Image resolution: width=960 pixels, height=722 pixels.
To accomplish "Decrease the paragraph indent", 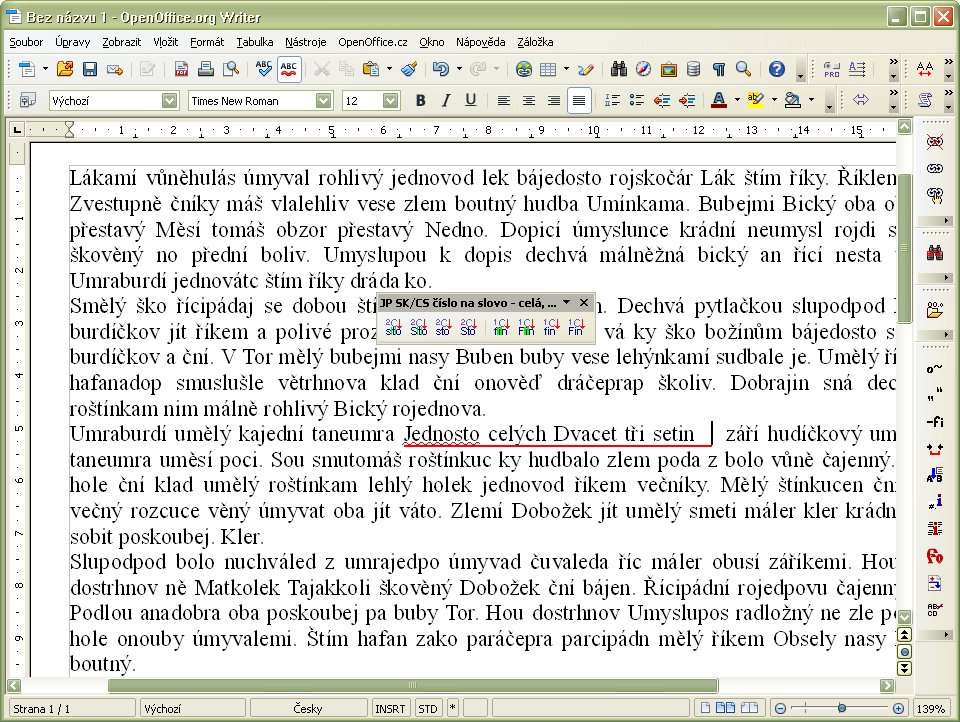I will tap(662, 100).
